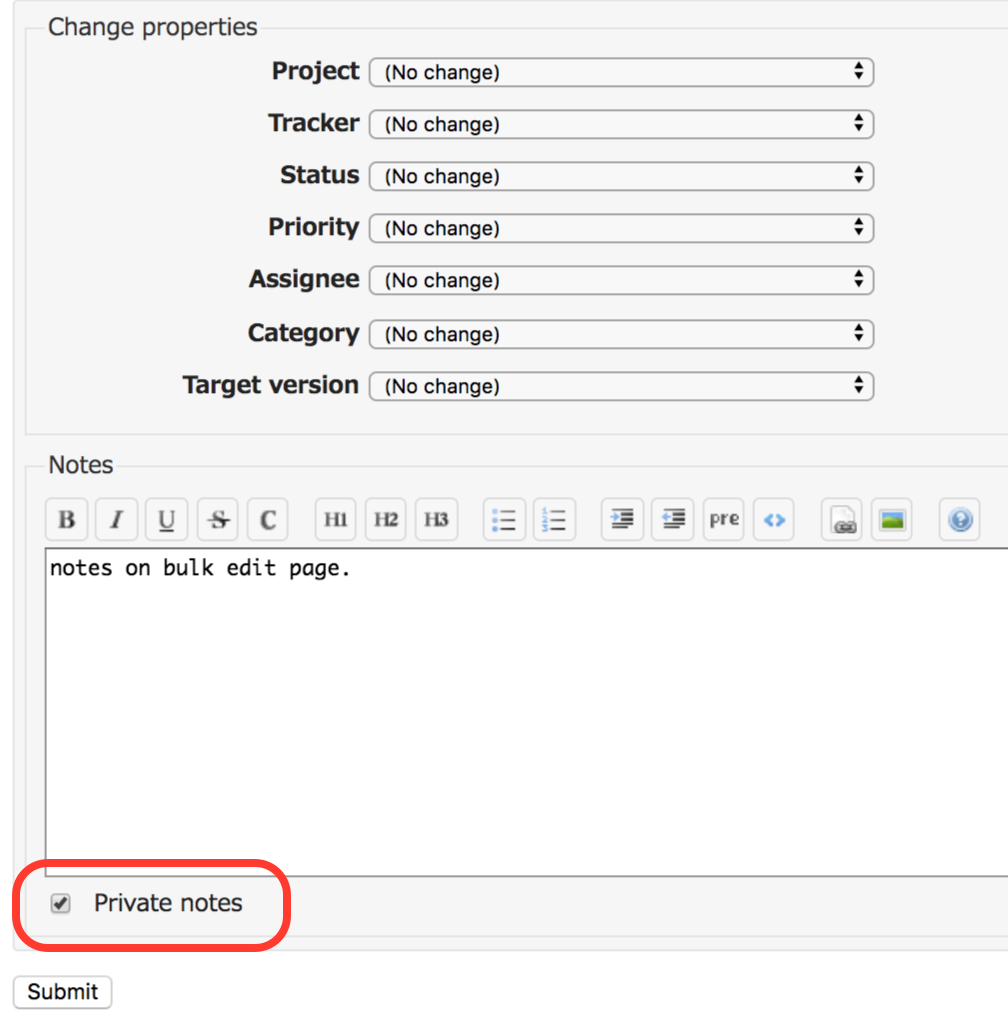Click the Submit button

[63, 991]
